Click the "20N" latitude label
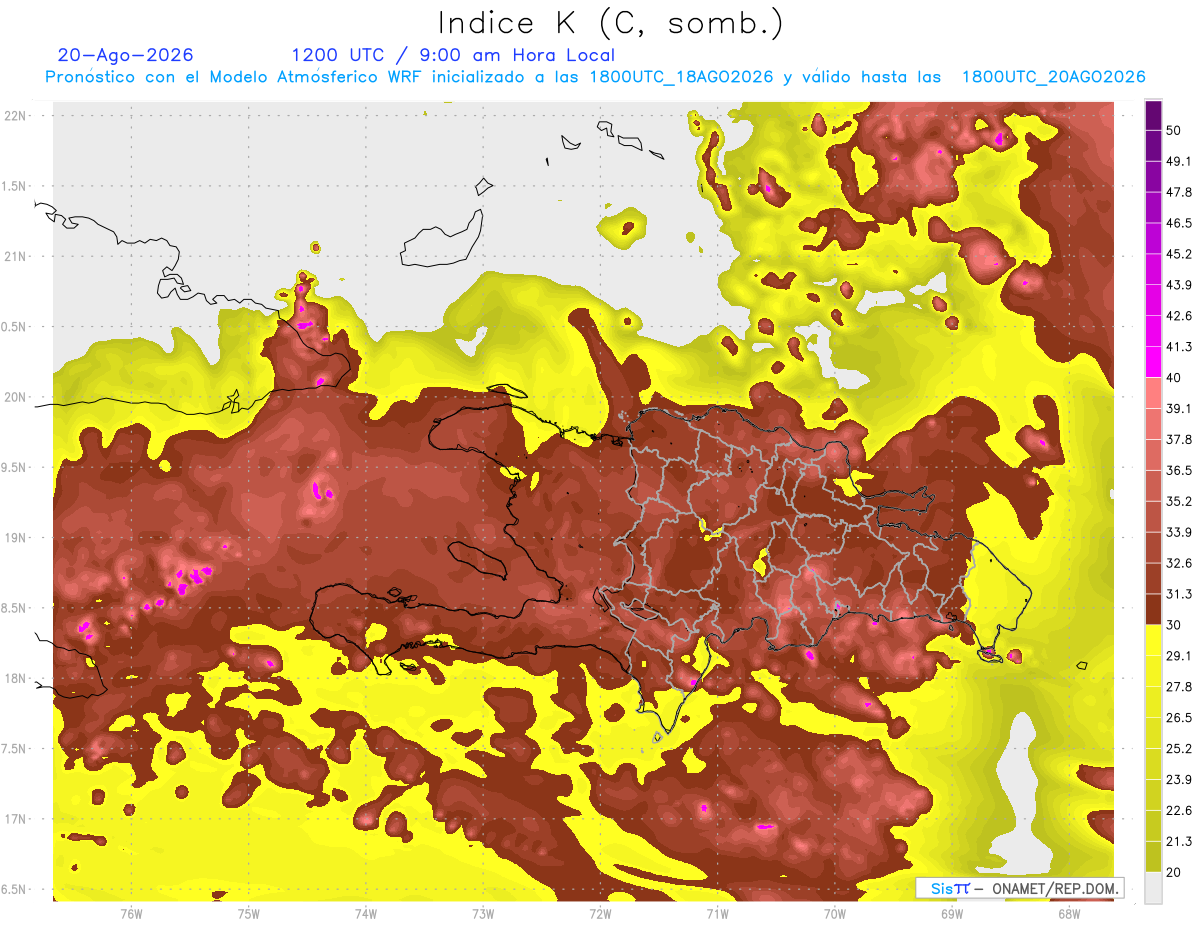Screen dimensions: 1200x927 (x=17, y=397)
